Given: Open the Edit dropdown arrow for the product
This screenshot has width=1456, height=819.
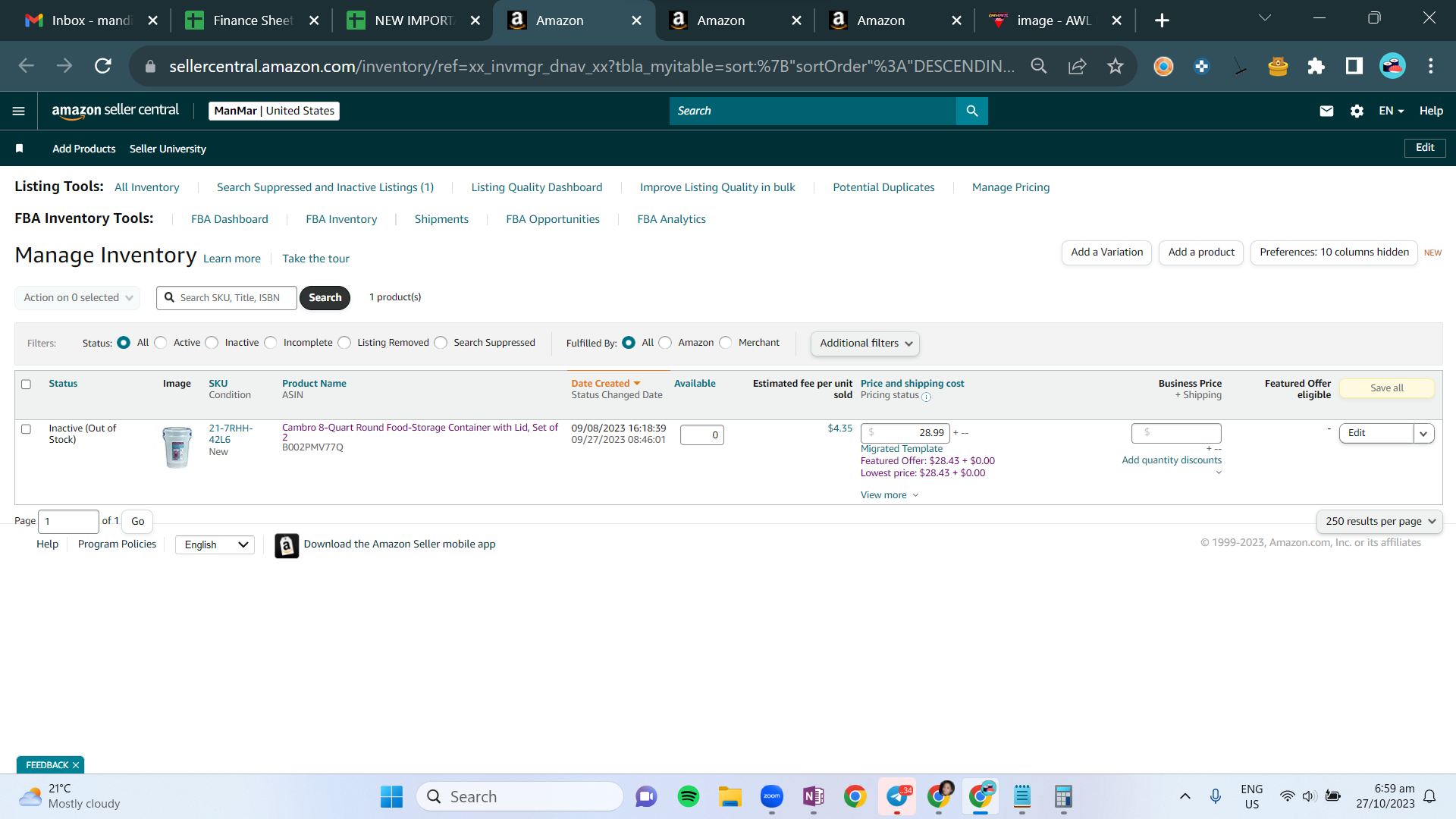Looking at the screenshot, I should [1423, 434].
